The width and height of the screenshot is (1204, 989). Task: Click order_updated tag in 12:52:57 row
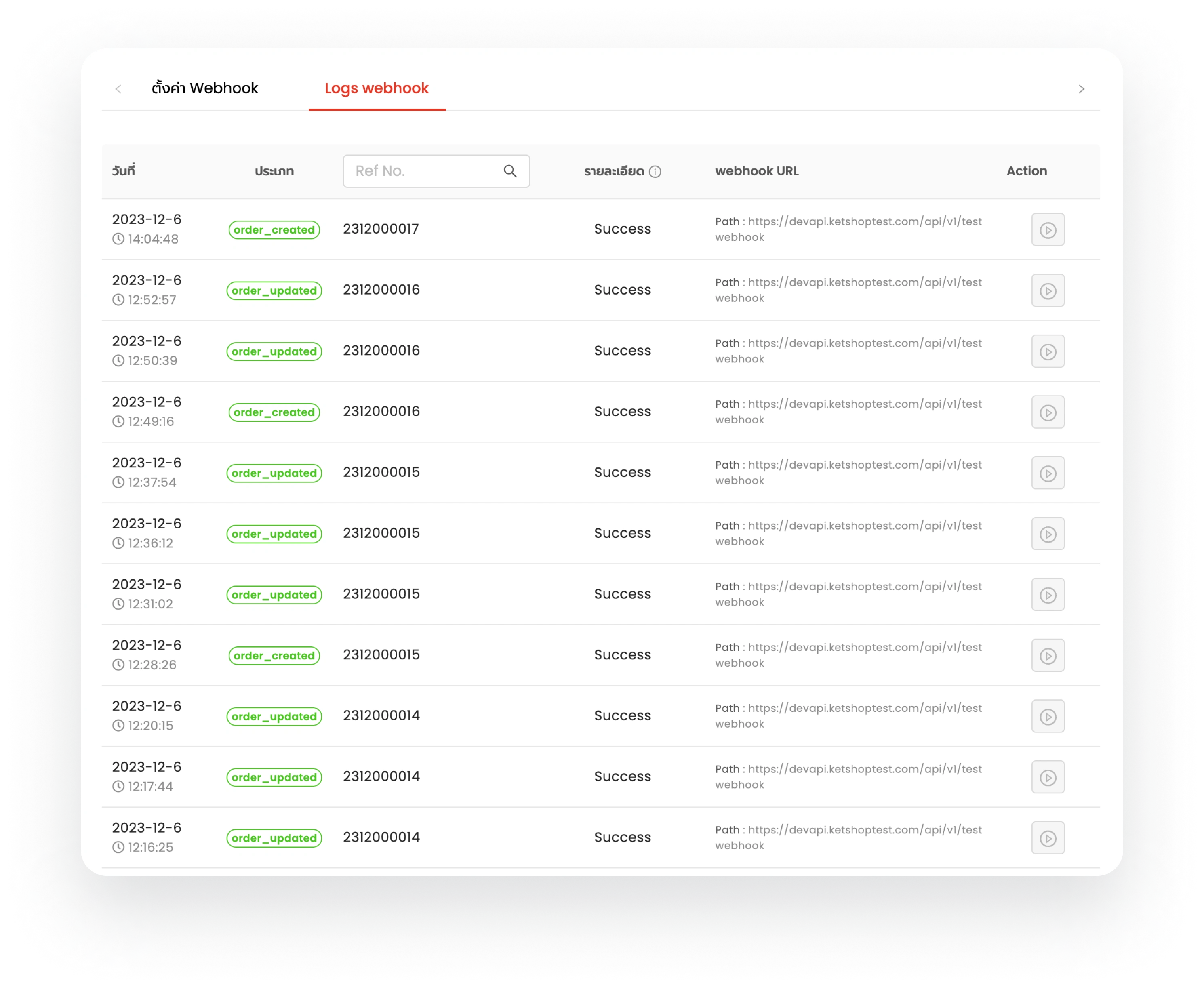coord(274,290)
